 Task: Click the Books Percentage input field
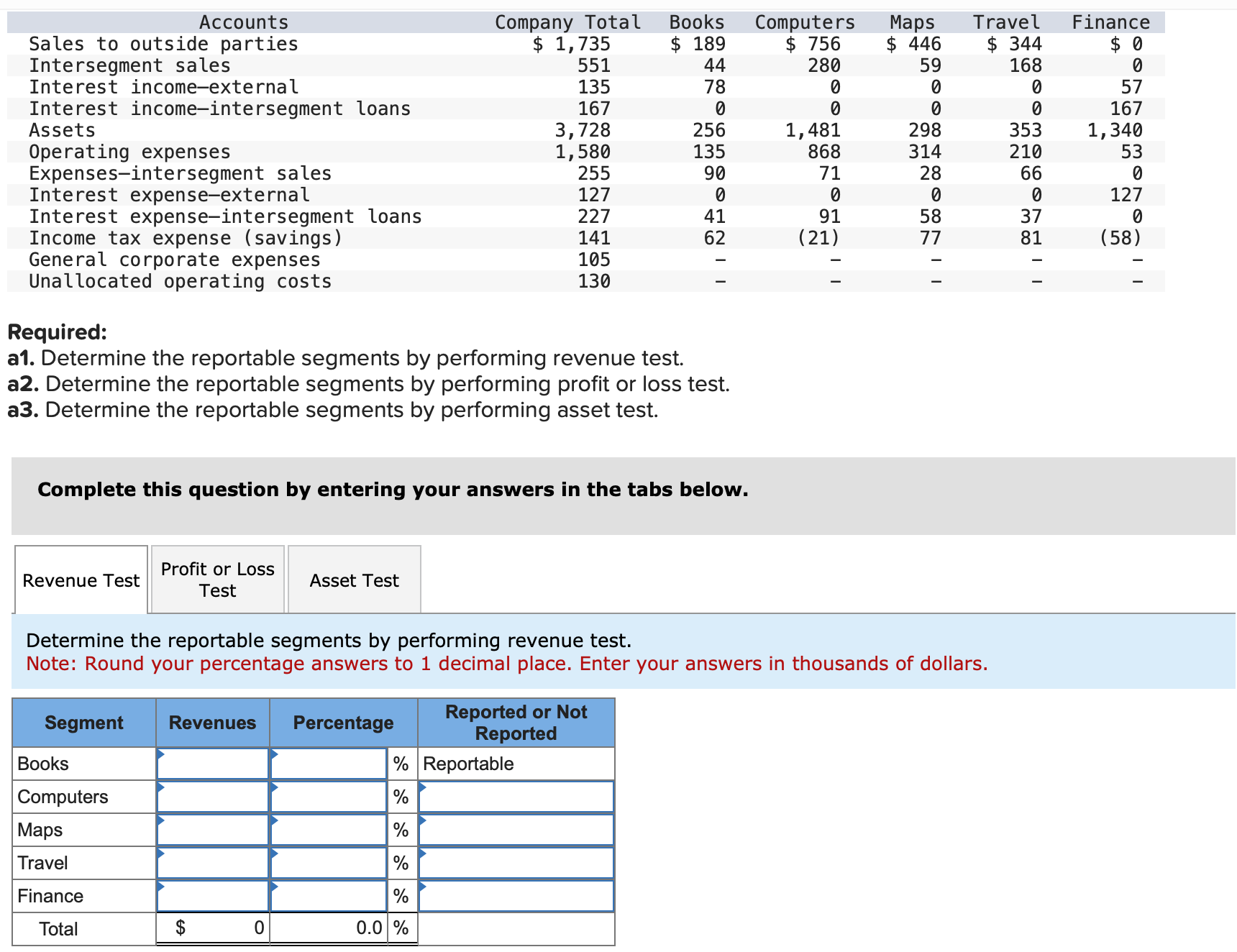point(327,763)
